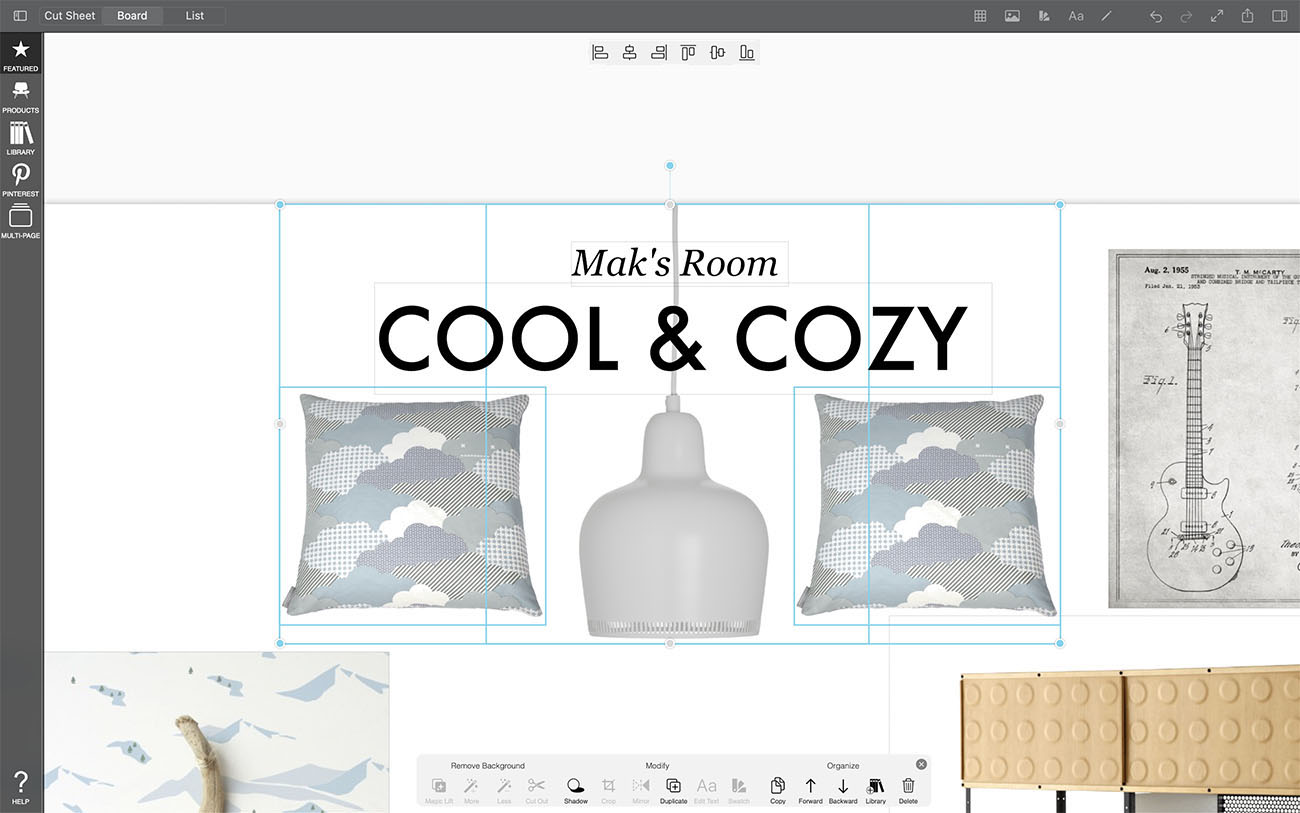Duplicate the selected items
The image size is (1300, 813).
[673, 788]
